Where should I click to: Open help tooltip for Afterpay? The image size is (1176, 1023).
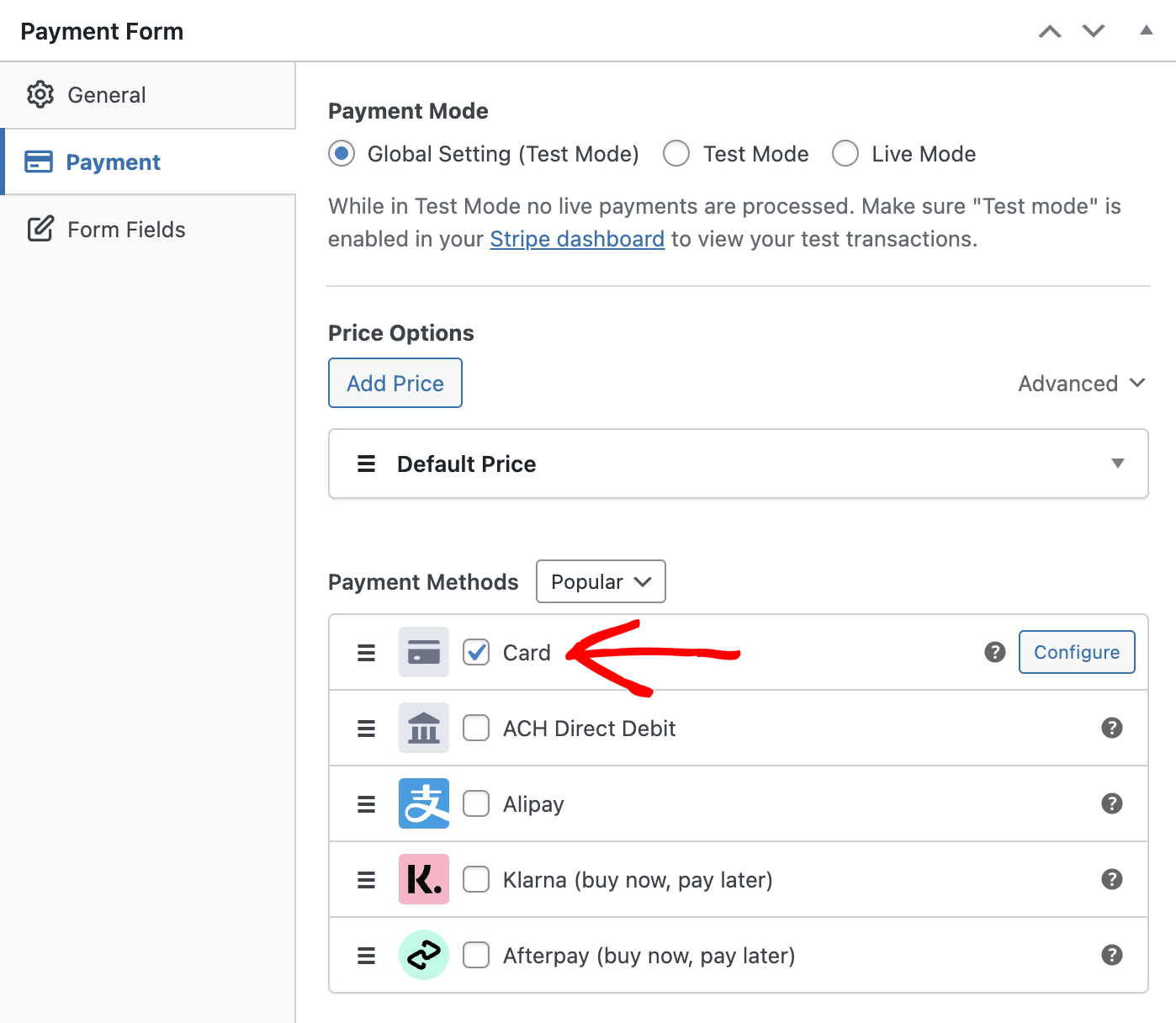(1112, 955)
